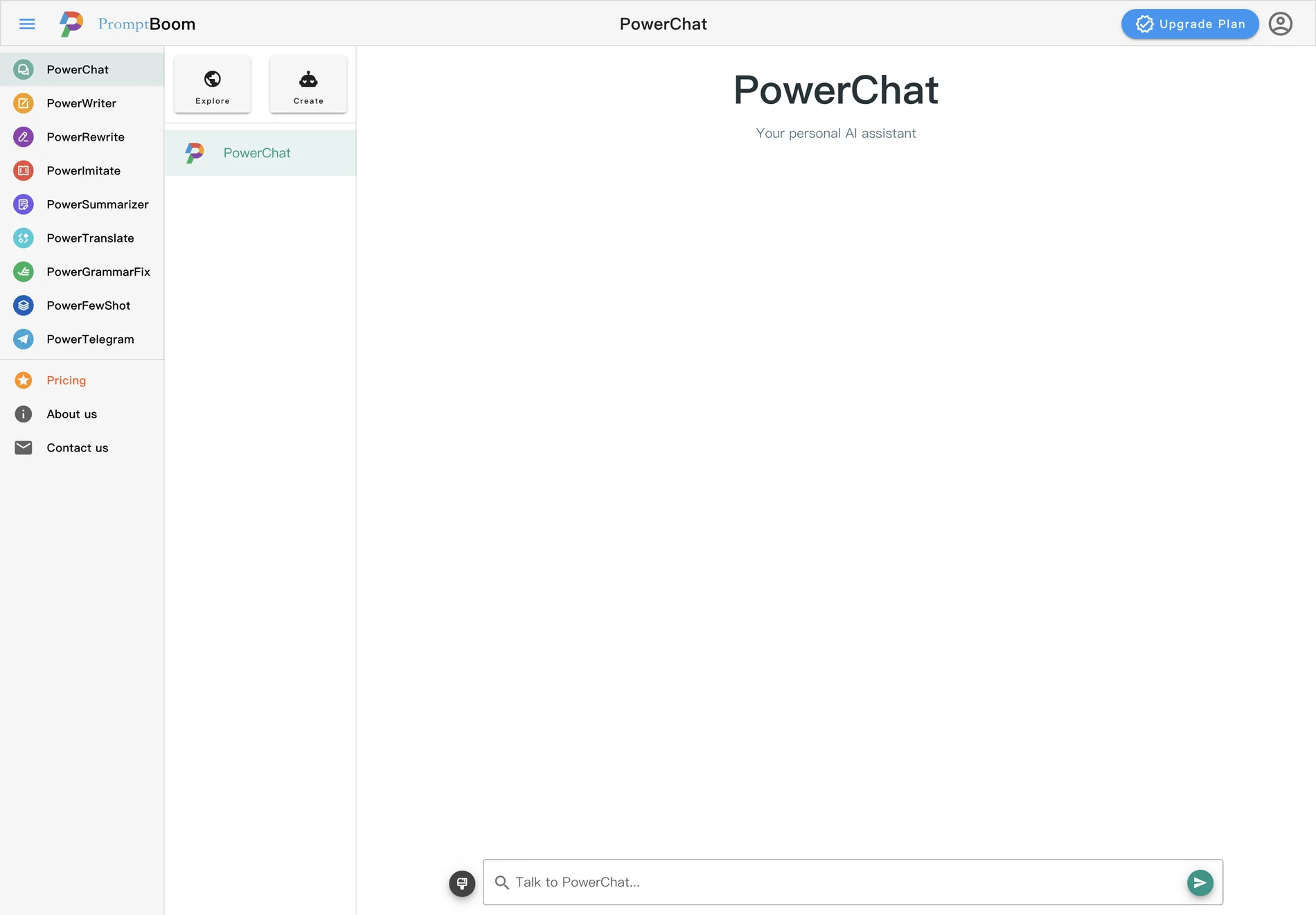Click the PromptBoom logo icon
This screenshot has height=915, width=1316.
coord(71,24)
